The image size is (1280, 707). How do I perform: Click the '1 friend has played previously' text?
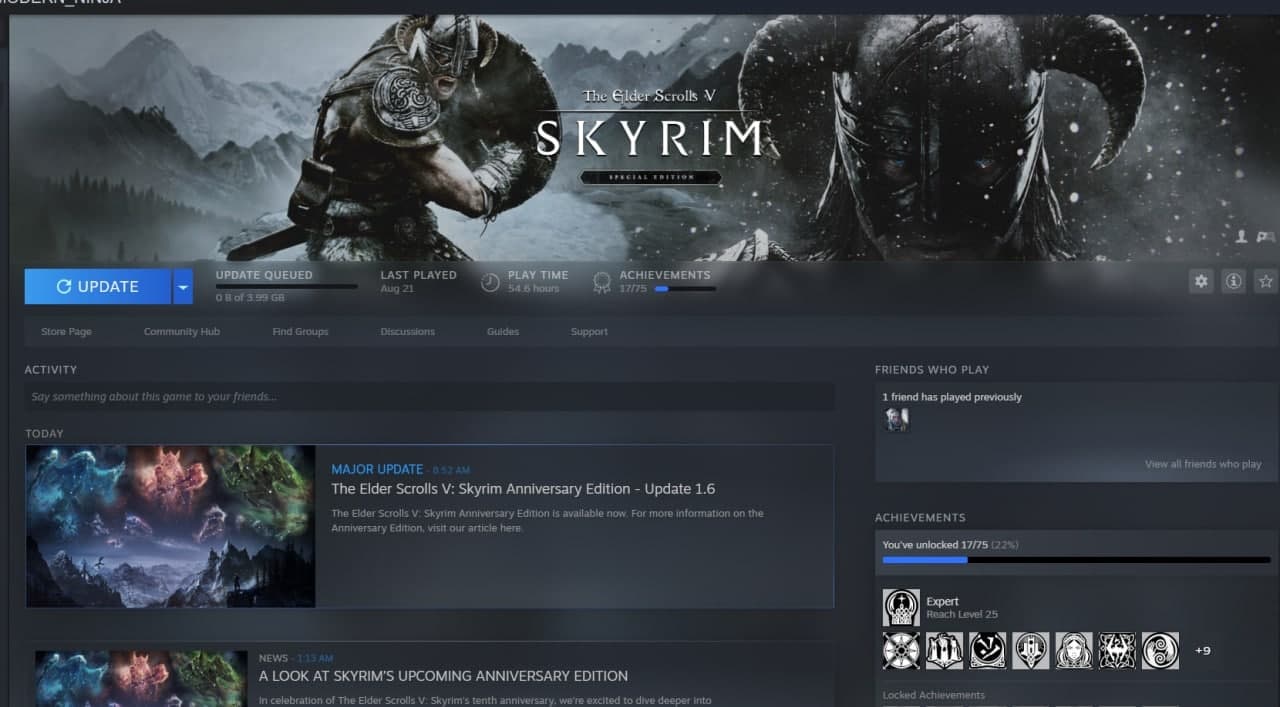(x=952, y=397)
